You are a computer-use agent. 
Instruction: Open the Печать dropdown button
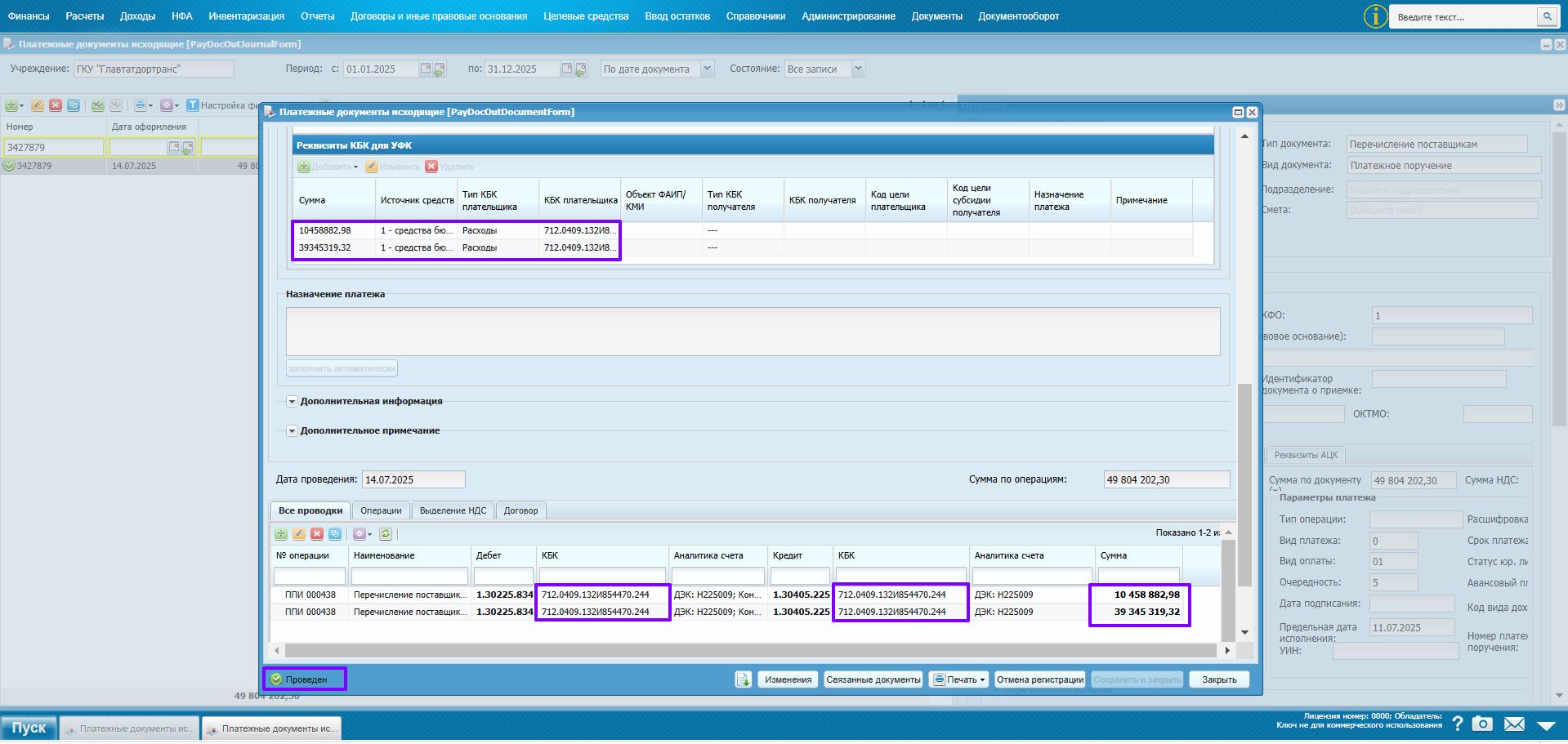coord(959,679)
